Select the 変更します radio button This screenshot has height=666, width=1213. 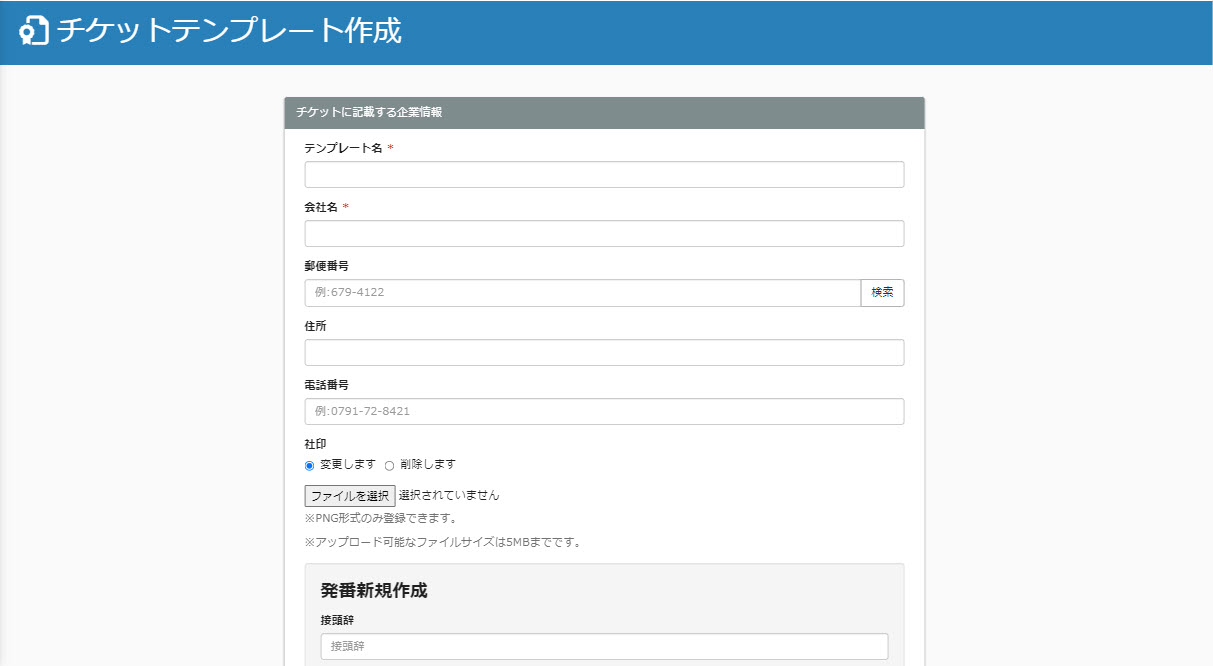pos(310,465)
